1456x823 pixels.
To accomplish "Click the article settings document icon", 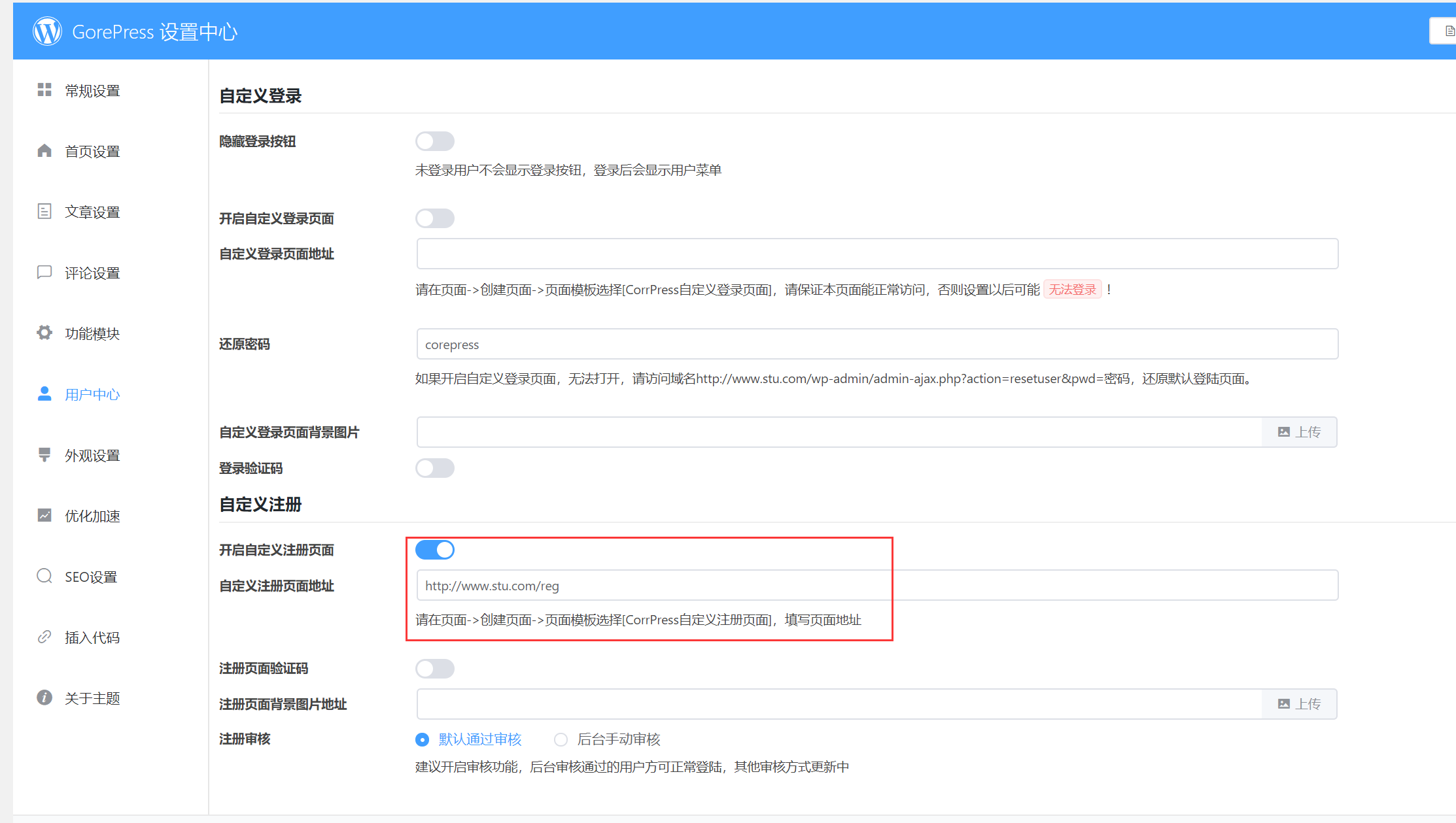I will pyautogui.click(x=44, y=211).
